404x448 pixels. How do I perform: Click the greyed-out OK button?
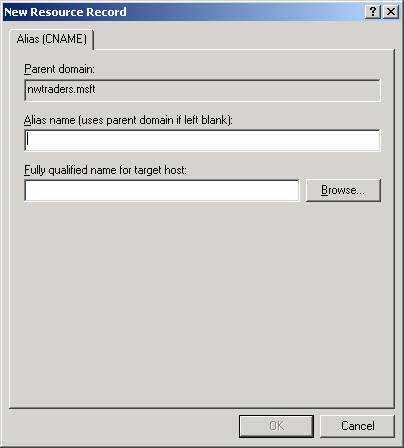(276, 426)
